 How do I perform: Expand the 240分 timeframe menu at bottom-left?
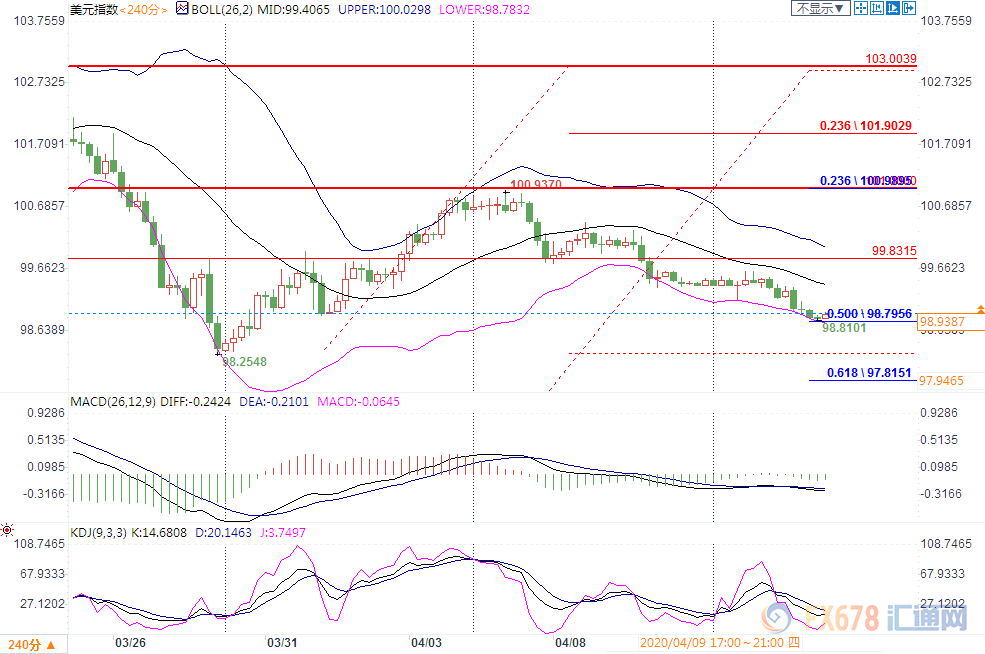point(35,643)
